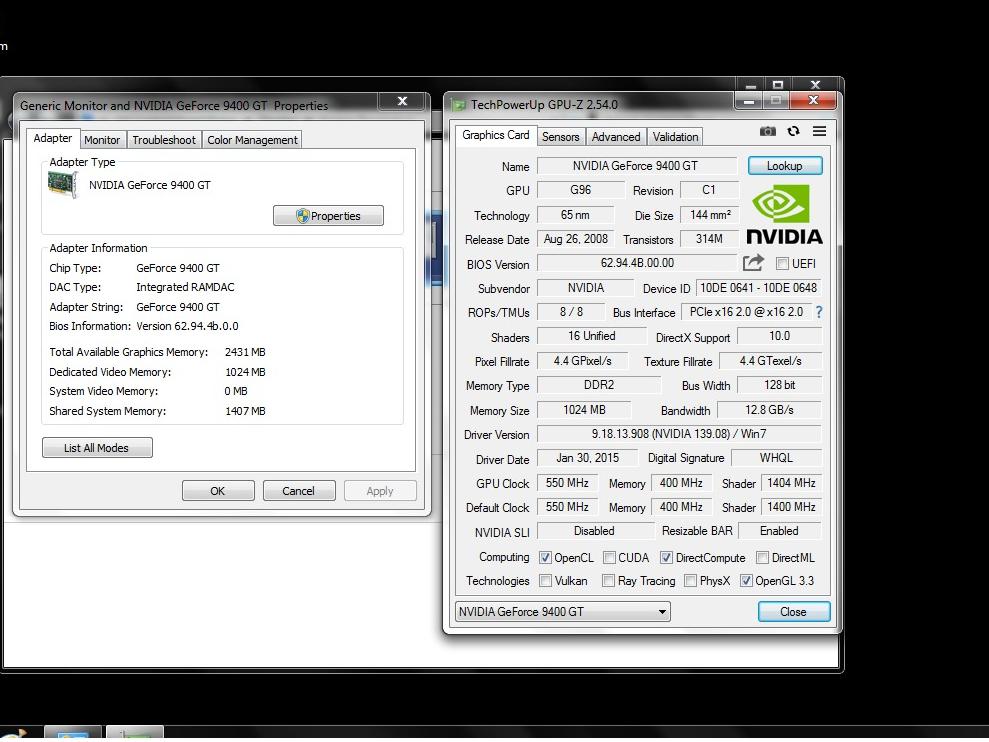Open the Color Management tab

click(252, 140)
